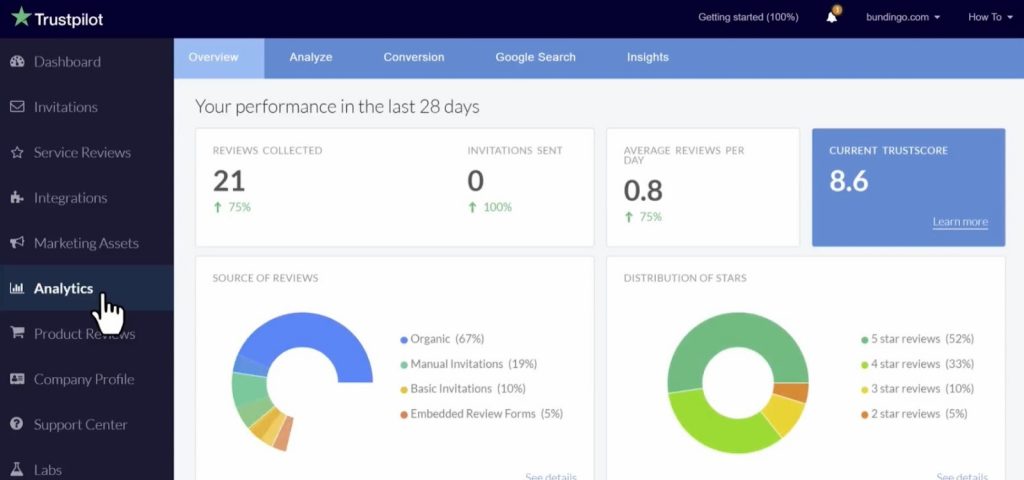1024x480 pixels.
Task: Select the Overview tab
Action: 219,58
